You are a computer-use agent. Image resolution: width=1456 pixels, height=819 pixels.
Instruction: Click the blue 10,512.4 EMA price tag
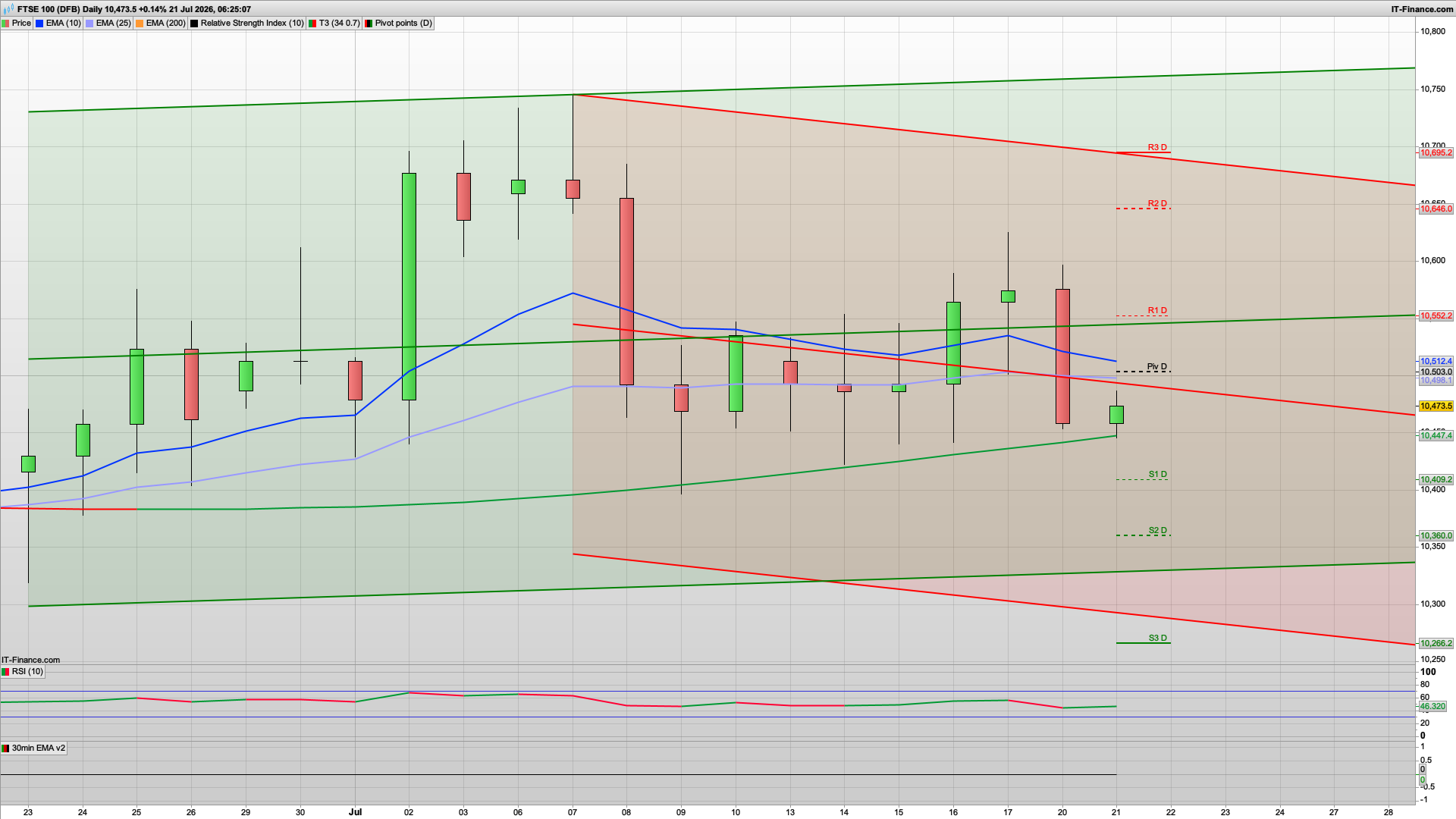click(1436, 362)
